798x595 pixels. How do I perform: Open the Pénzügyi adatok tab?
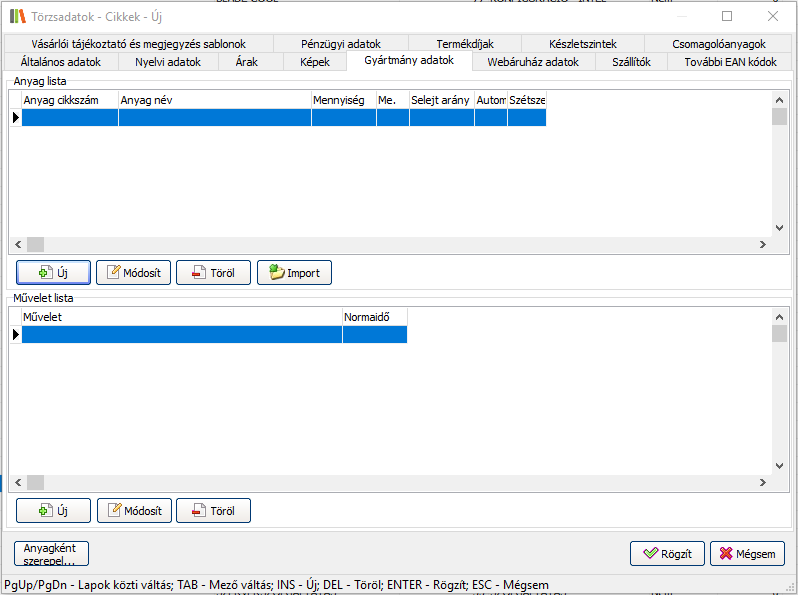[341, 44]
